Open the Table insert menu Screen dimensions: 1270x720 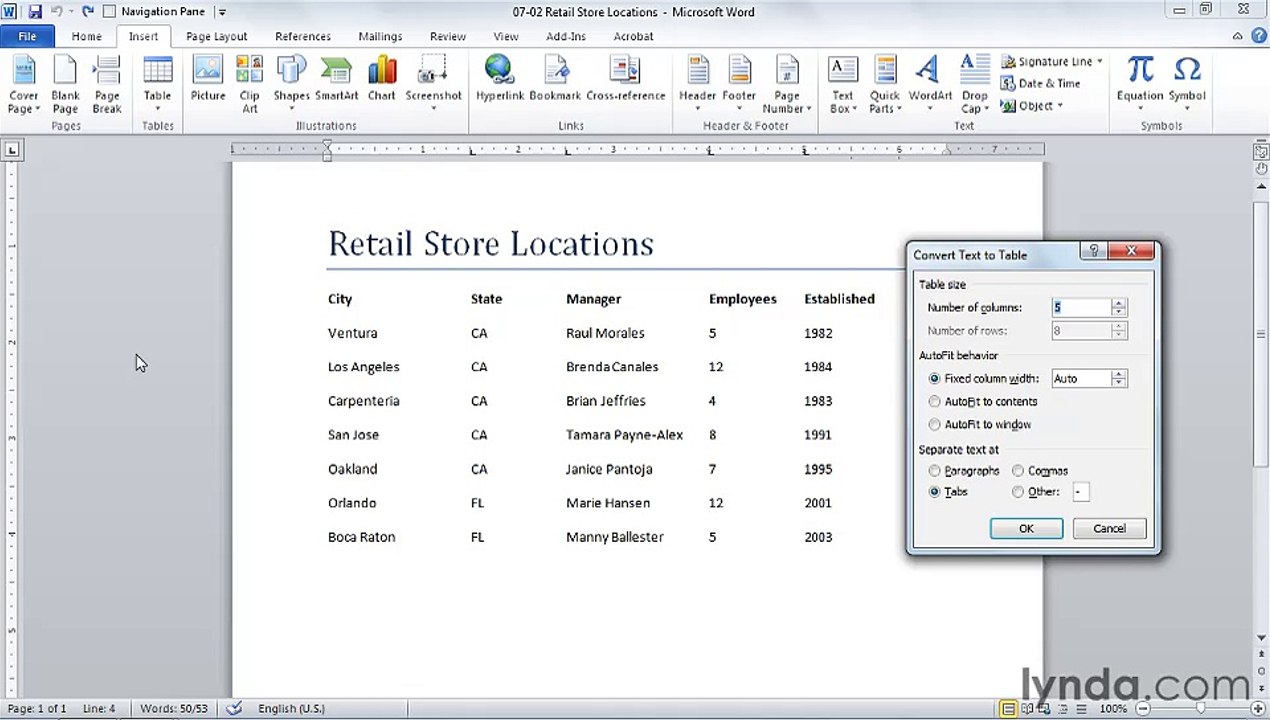(x=157, y=85)
